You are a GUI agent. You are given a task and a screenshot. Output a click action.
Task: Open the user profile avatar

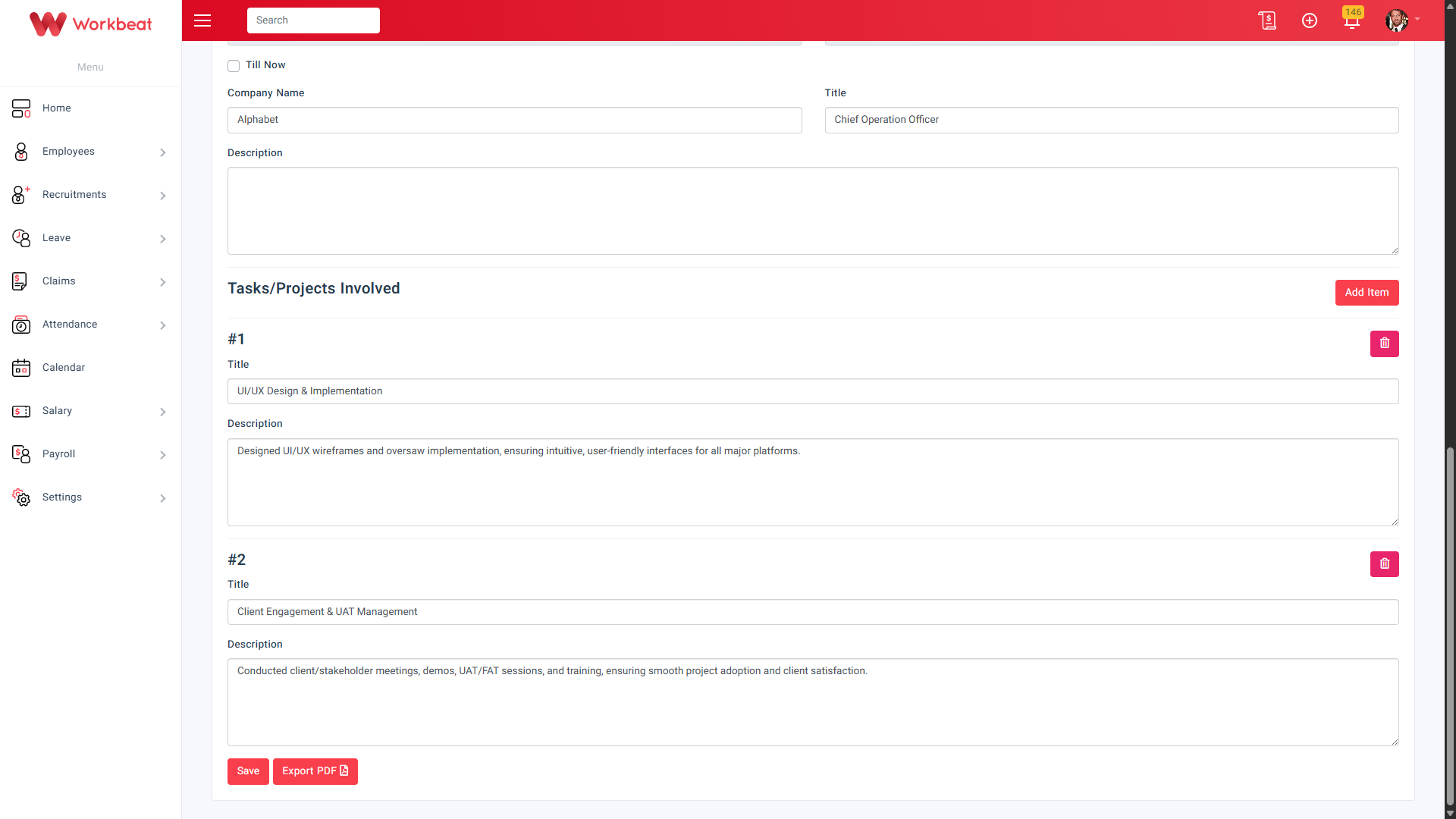[x=1396, y=20]
